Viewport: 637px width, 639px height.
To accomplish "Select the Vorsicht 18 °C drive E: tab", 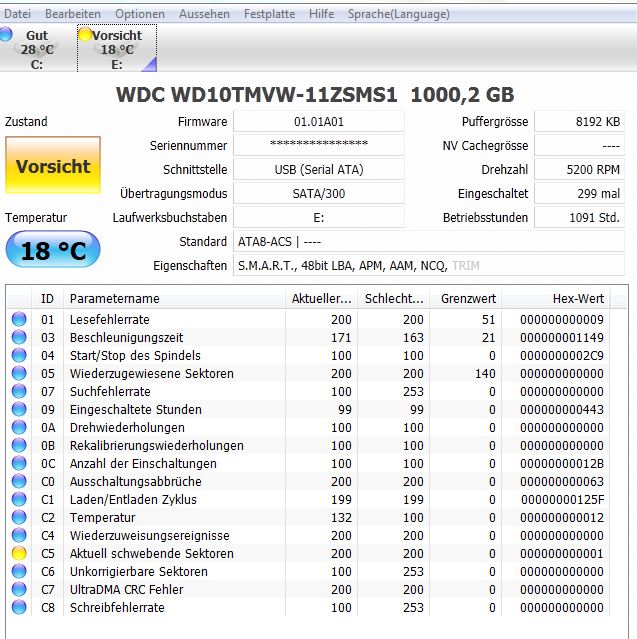I will [117, 49].
